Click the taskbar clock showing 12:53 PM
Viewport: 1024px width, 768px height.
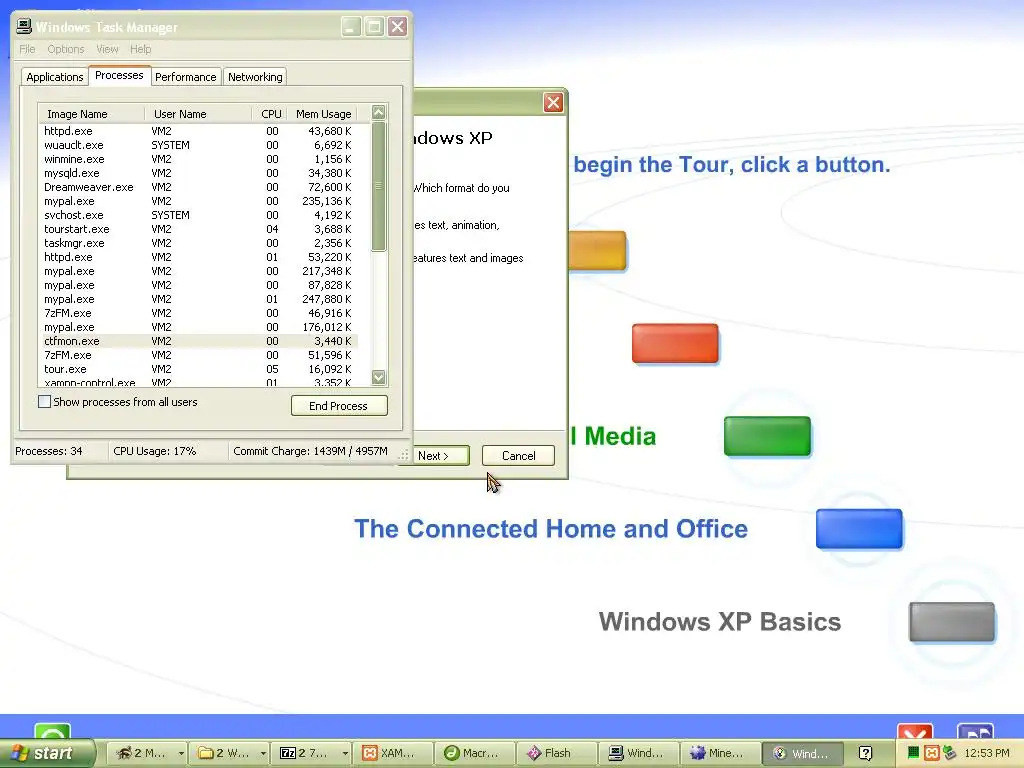point(987,753)
